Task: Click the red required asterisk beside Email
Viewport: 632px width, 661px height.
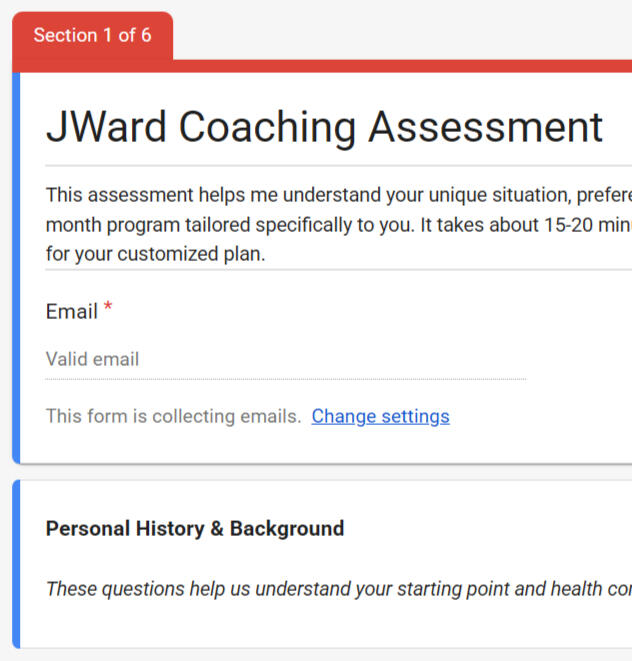Action: click(108, 308)
